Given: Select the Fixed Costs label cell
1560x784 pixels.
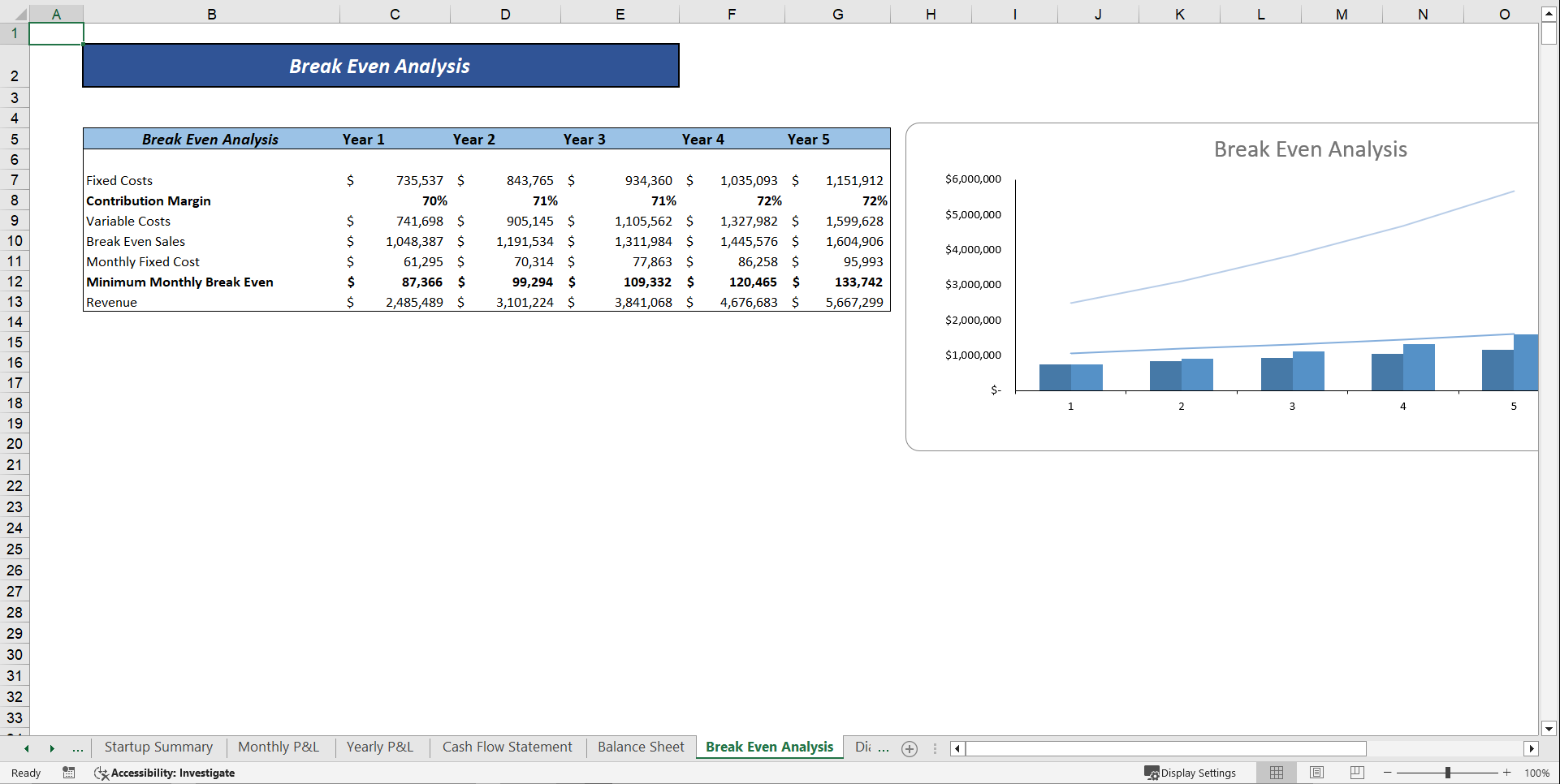Looking at the screenshot, I should coord(211,180).
